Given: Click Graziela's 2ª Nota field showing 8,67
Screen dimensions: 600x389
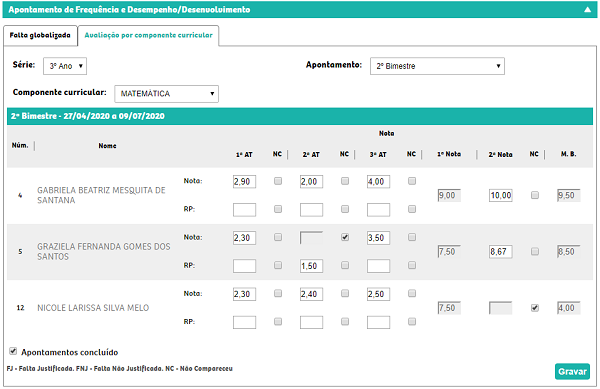Looking at the screenshot, I should (501, 252).
